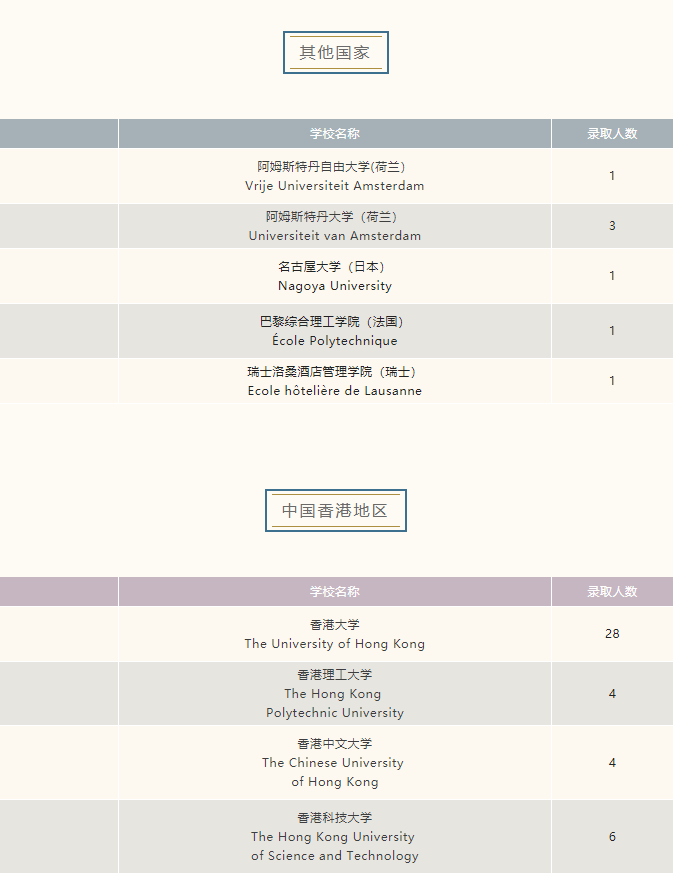Screen dimensions: 673x873
Task: Click admission count 1 for École Polytechnique
Action: (612, 331)
